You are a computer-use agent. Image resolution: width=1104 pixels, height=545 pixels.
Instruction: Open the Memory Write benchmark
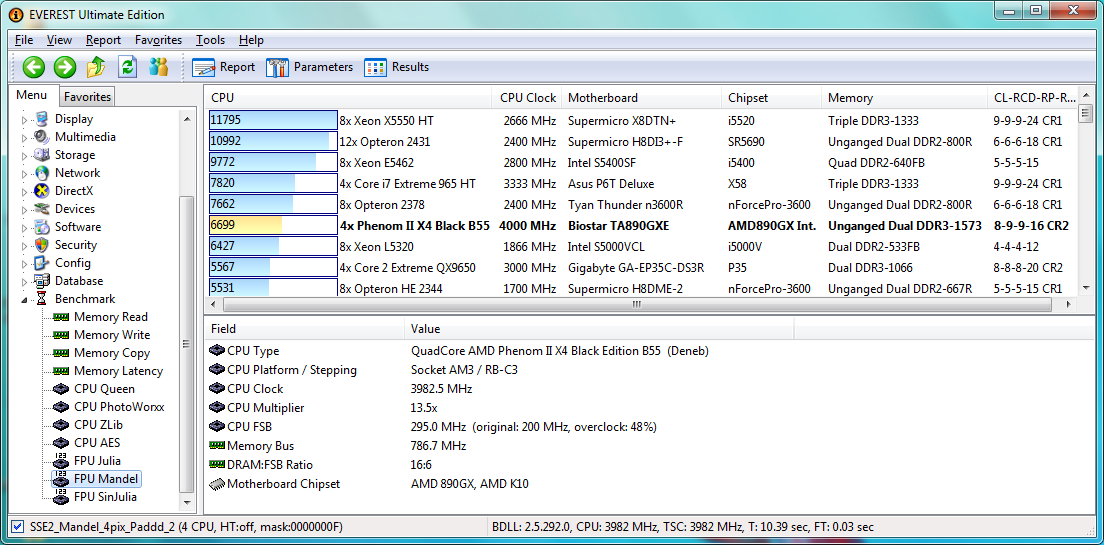[112, 334]
